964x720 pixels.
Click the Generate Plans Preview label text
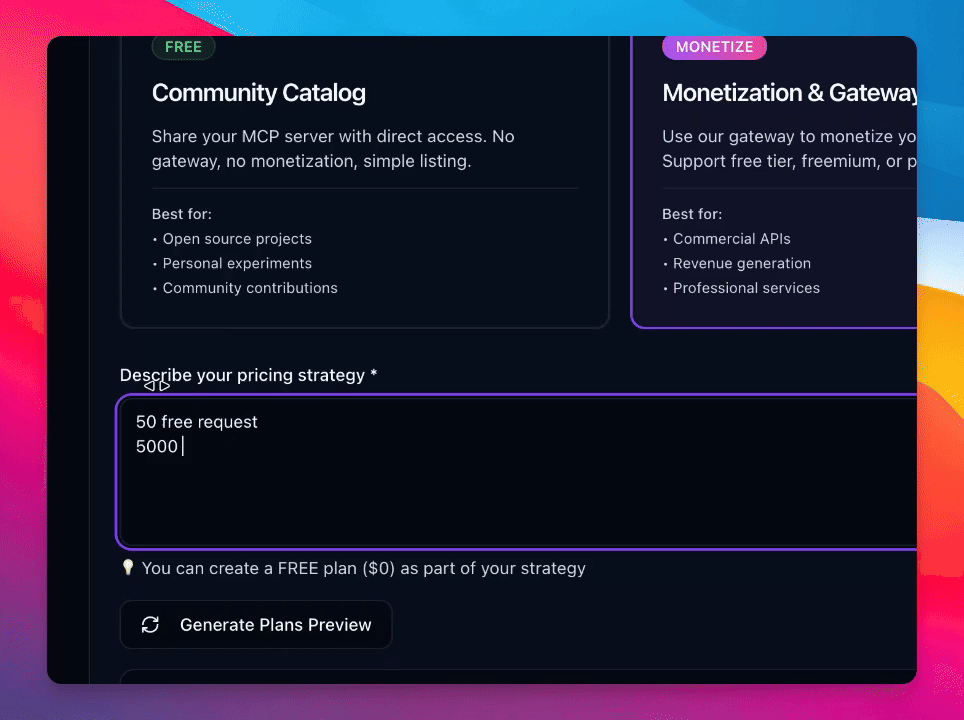click(275, 625)
